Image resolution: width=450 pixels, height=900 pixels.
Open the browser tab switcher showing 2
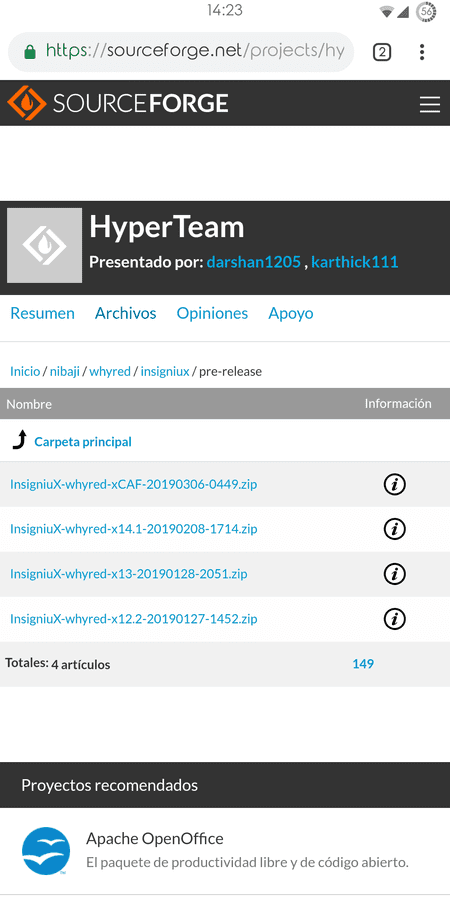pyautogui.click(x=382, y=52)
